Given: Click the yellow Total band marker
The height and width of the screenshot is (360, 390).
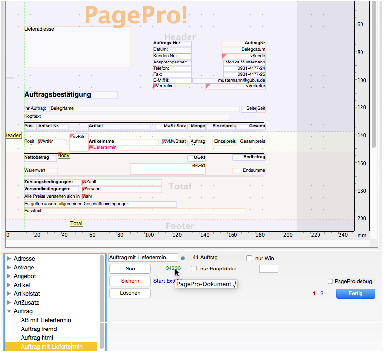Looking at the screenshot, I should (76, 223).
